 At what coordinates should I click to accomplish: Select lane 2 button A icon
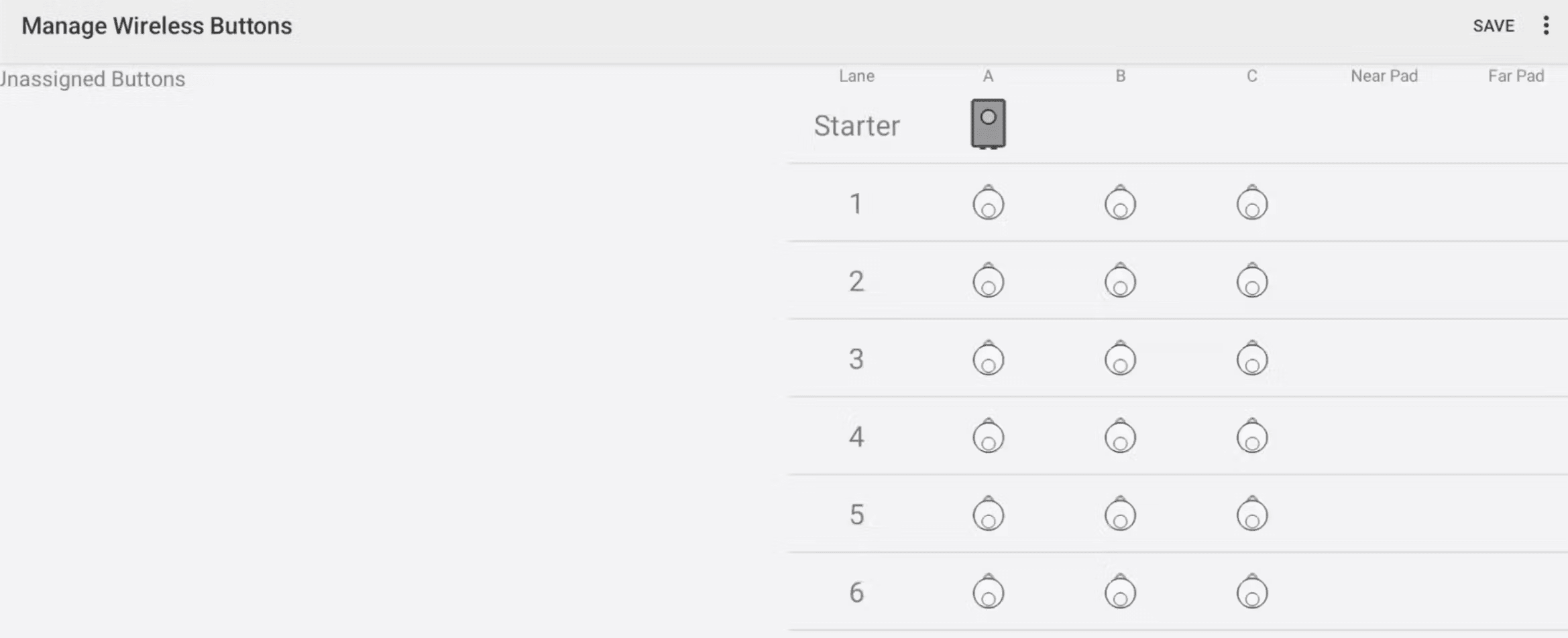tap(988, 280)
